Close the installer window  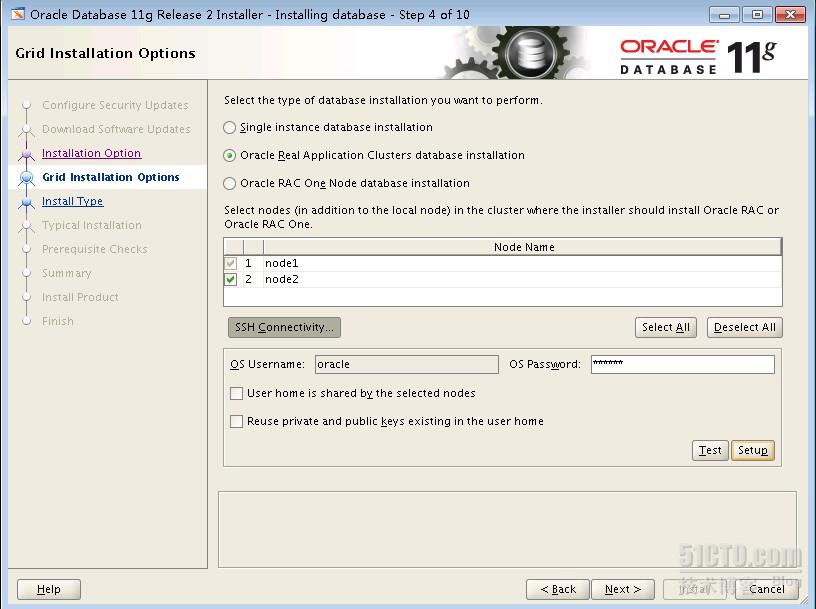click(790, 15)
